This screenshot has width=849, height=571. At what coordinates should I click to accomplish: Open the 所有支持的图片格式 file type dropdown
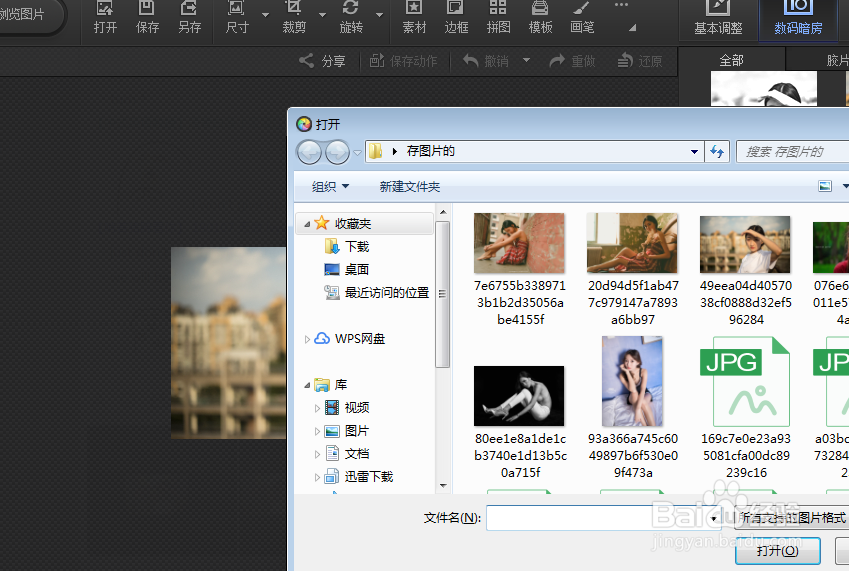pos(792,518)
